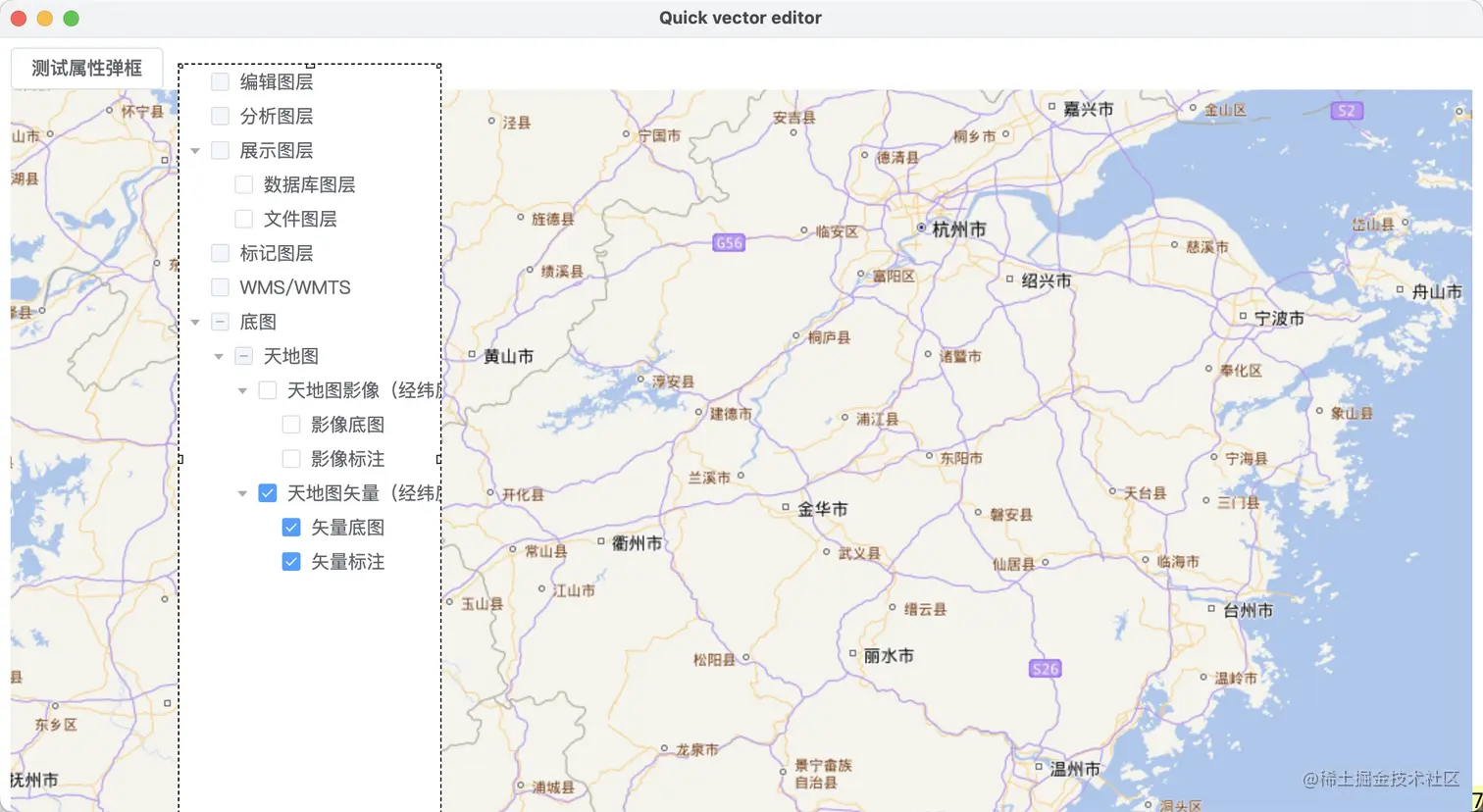This screenshot has height=812, width=1483.
Task: Collapse the 展示图层 tree node
Action: coord(195,150)
